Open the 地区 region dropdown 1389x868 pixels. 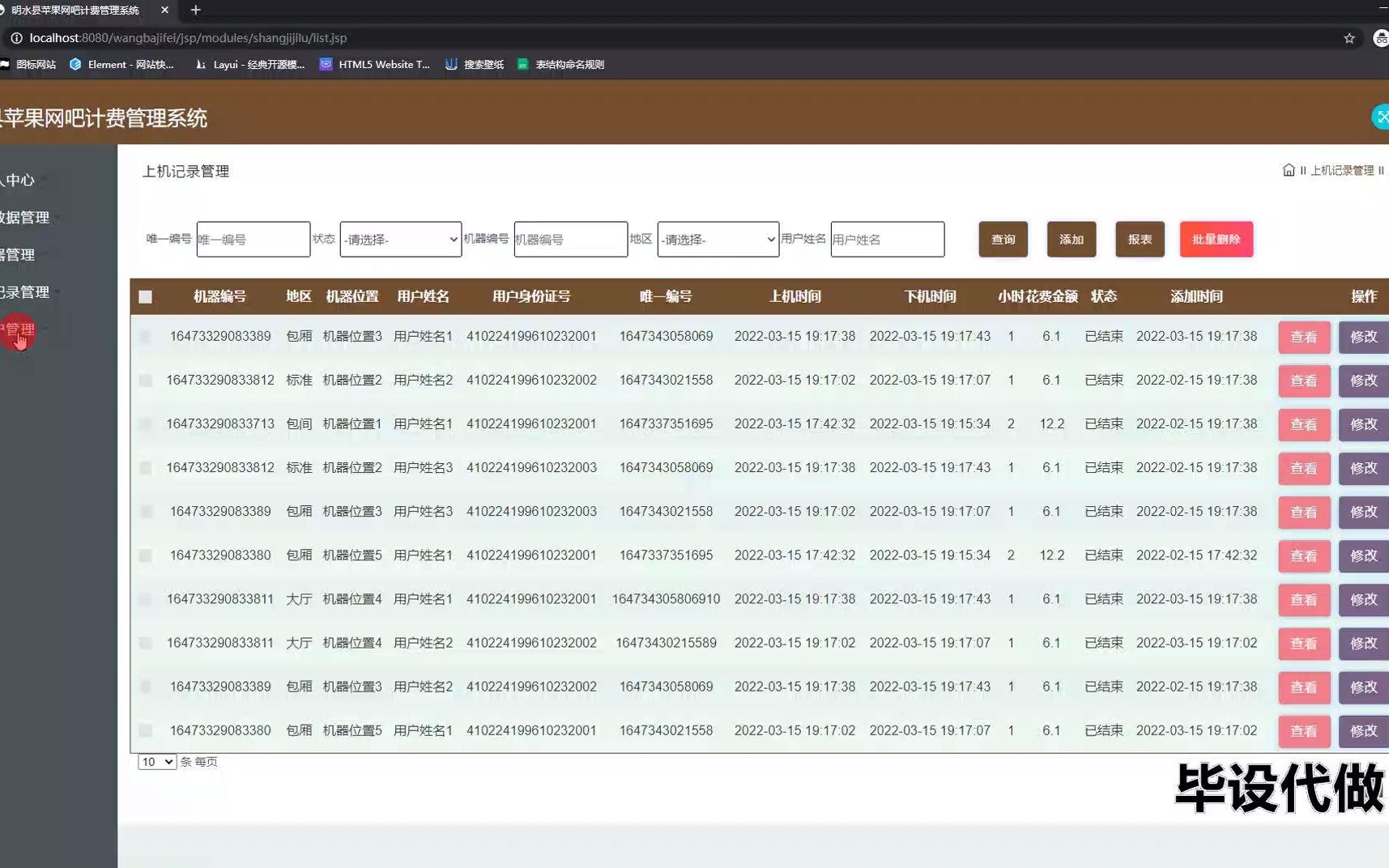[x=718, y=239]
